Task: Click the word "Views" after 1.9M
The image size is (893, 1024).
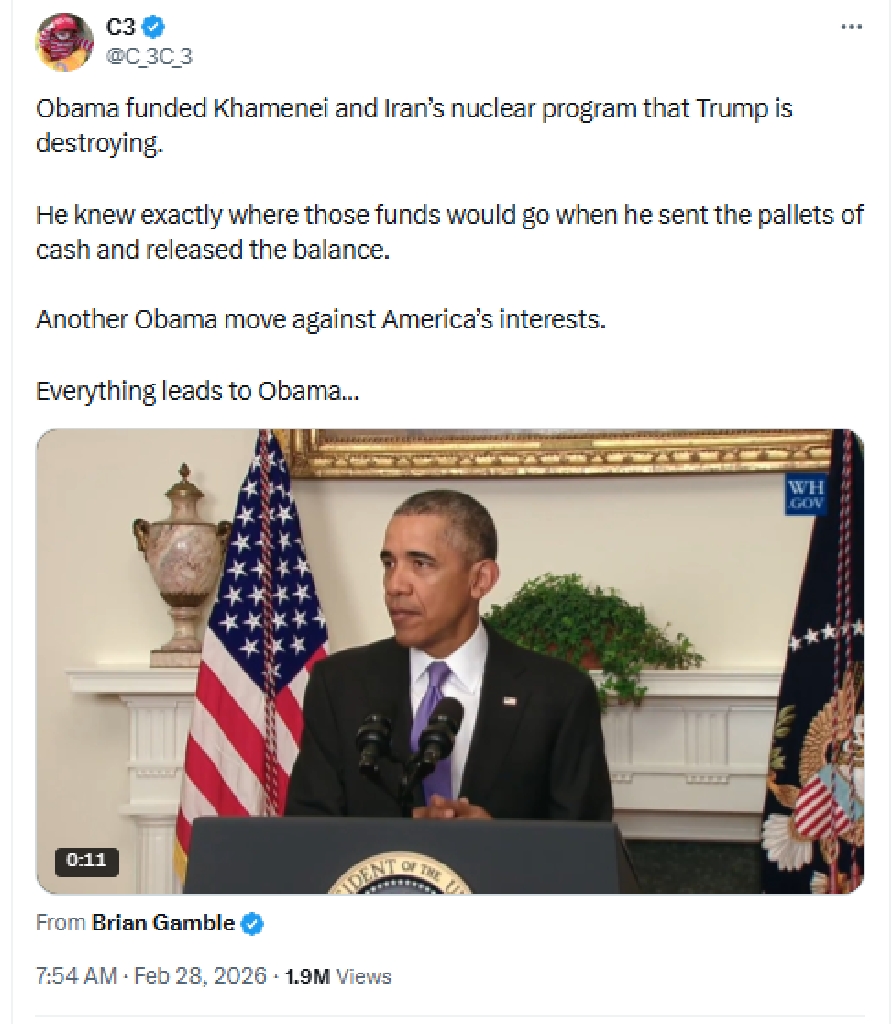Action: [364, 976]
